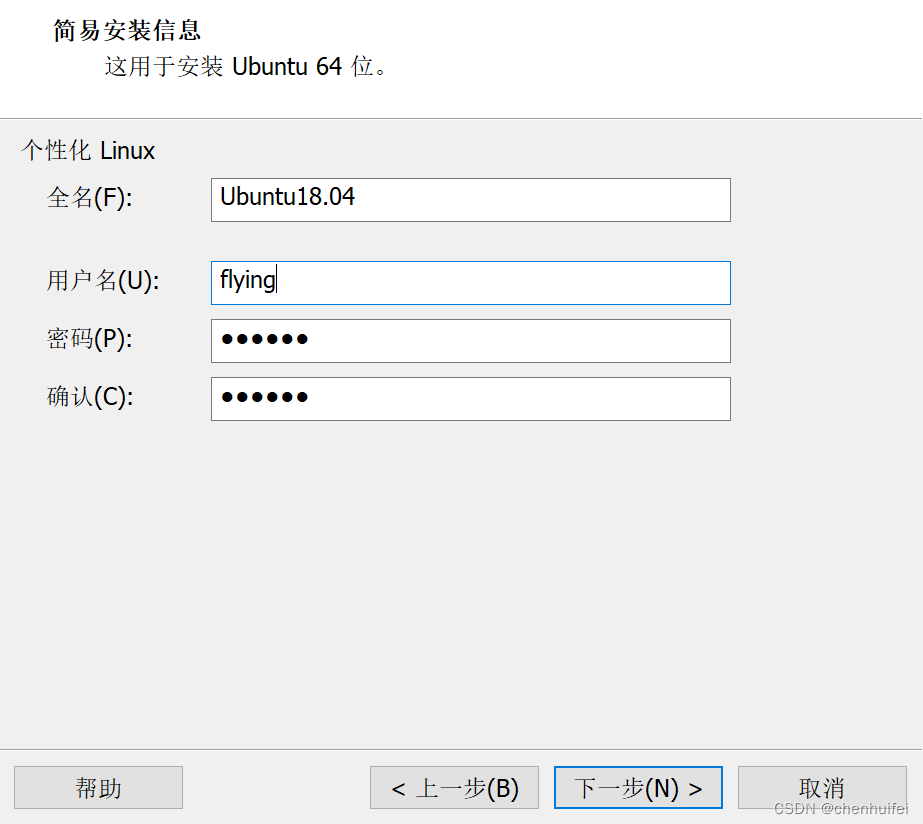
Task: Go back with 上一步(B) button
Action: (x=454, y=788)
